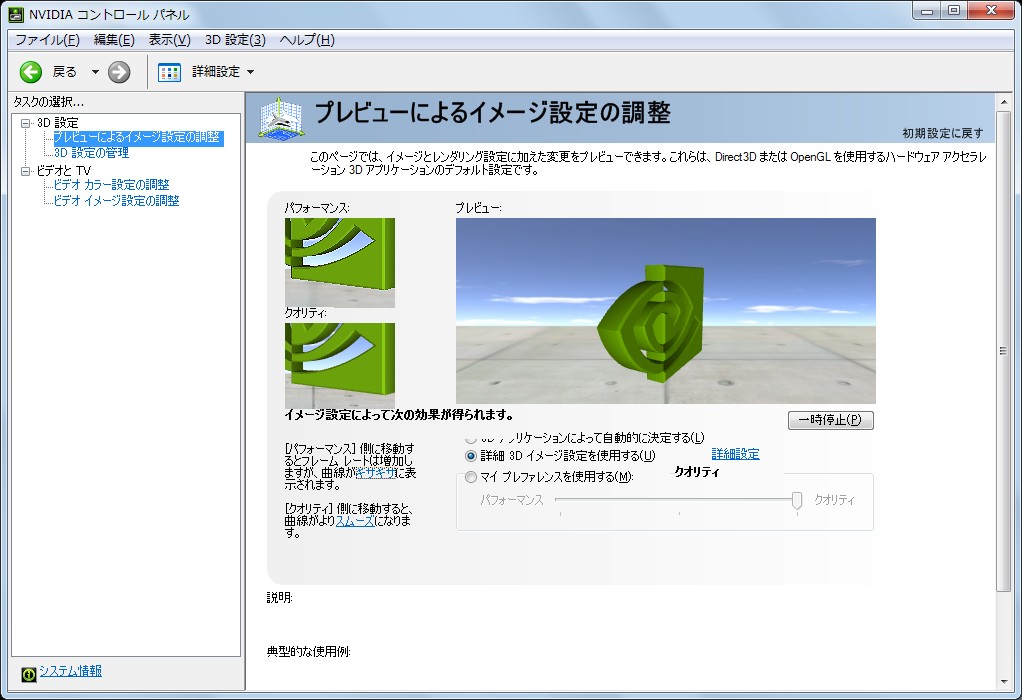Image resolution: width=1022 pixels, height=700 pixels.
Task: Open the 編集(E) menu
Action: [114, 40]
